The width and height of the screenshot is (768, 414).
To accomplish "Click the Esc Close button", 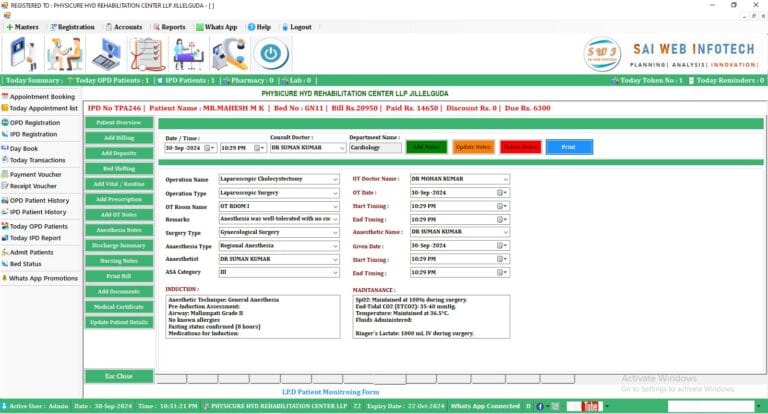I will pyautogui.click(x=119, y=376).
